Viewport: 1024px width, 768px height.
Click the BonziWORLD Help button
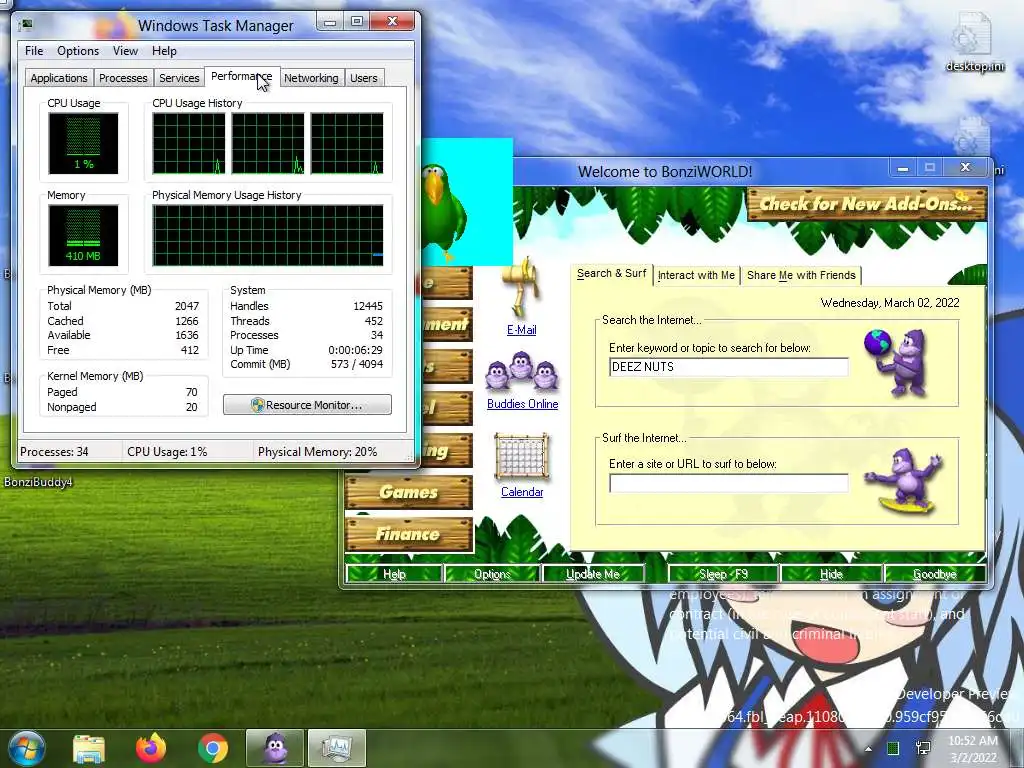(x=394, y=574)
